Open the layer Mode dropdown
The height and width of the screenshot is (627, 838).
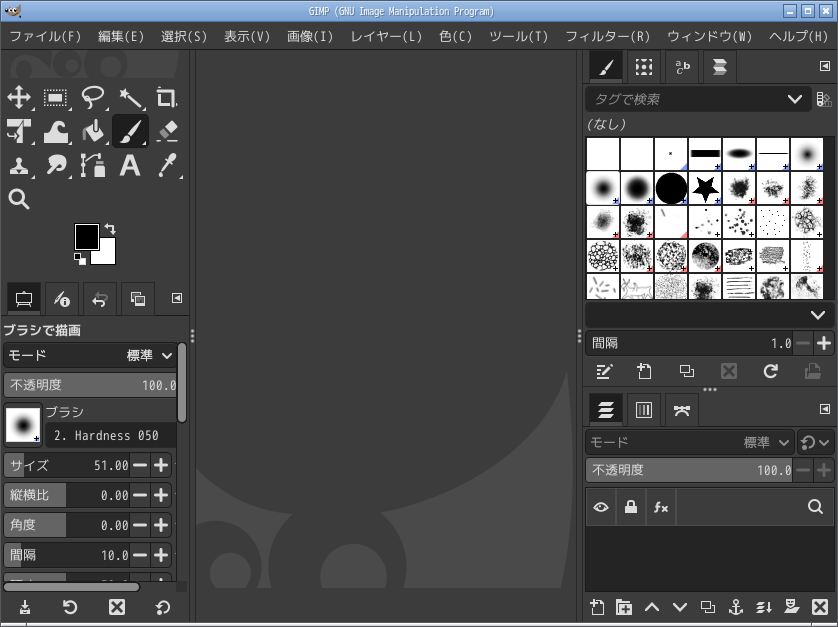point(689,443)
